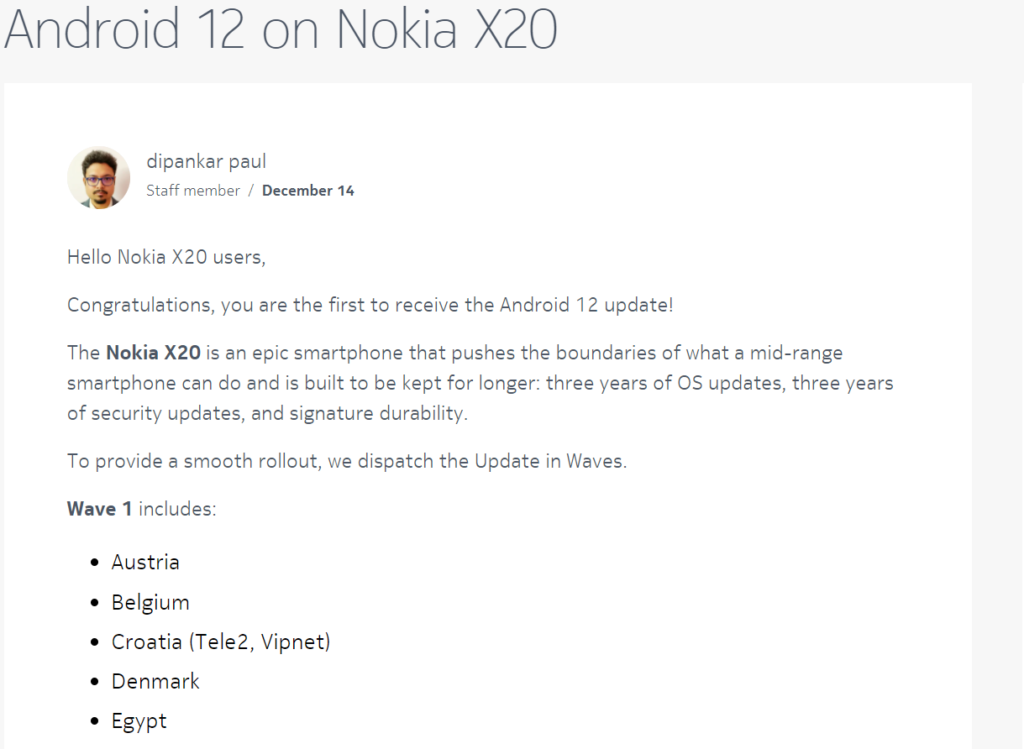Viewport: 1024px width, 749px height.
Task: Click the line starting with smartphone can do
Action: (x=480, y=383)
